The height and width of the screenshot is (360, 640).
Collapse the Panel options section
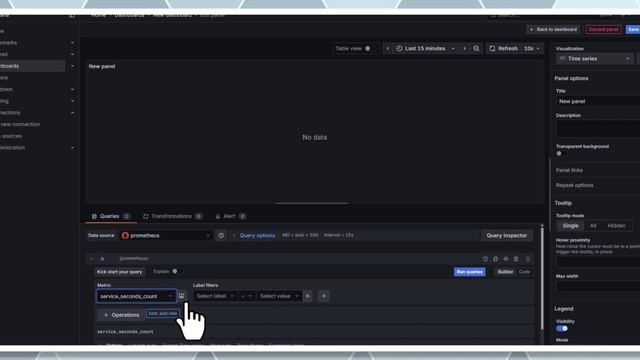tap(571, 78)
